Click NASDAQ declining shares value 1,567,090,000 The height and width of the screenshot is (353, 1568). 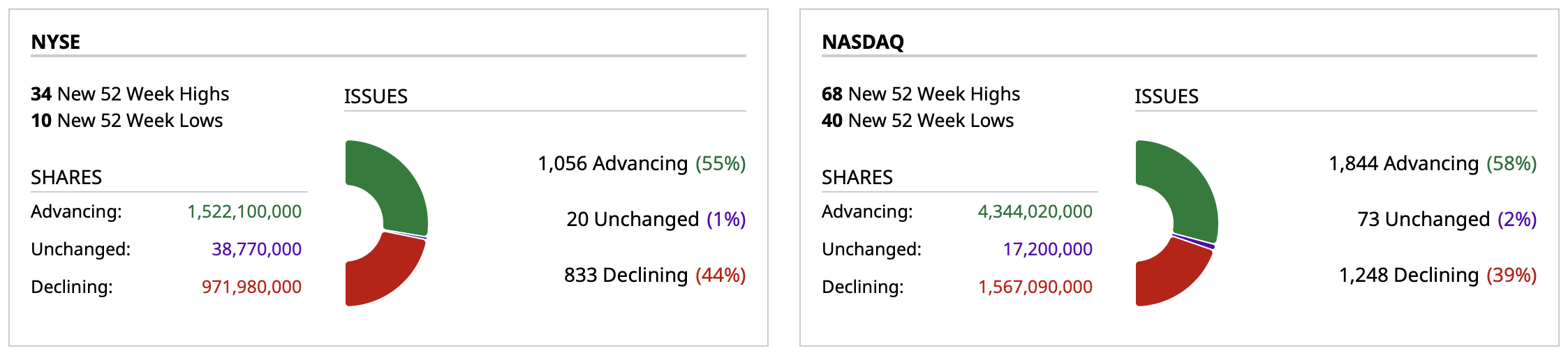point(1035,287)
